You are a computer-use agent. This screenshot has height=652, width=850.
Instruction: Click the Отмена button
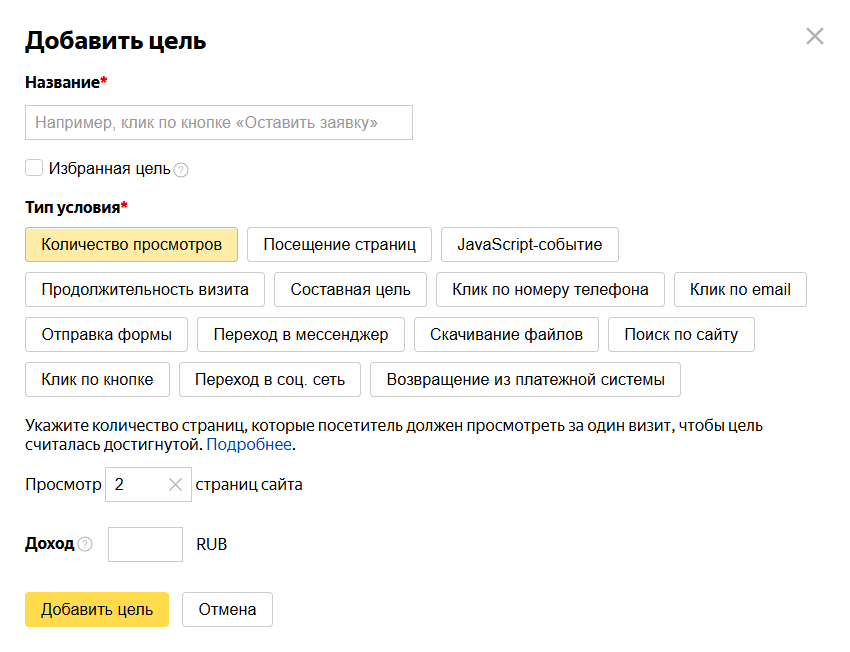click(227, 610)
